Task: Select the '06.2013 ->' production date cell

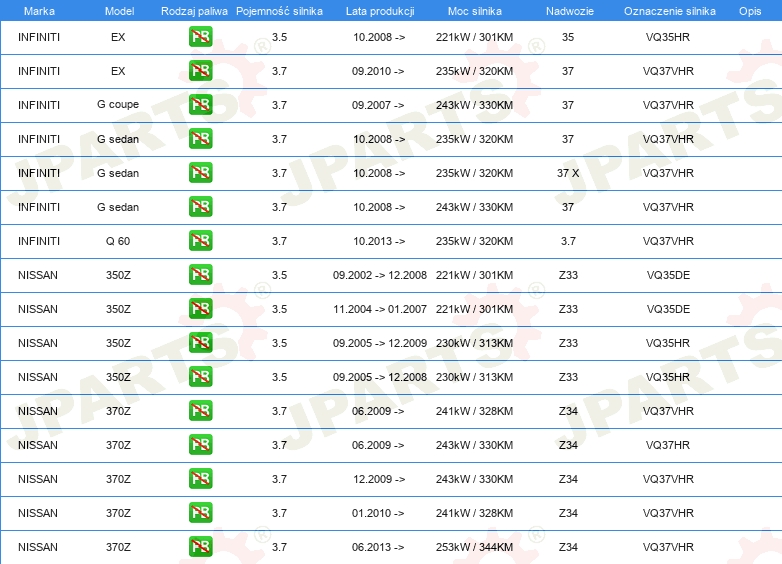Action: tap(378, 547)
